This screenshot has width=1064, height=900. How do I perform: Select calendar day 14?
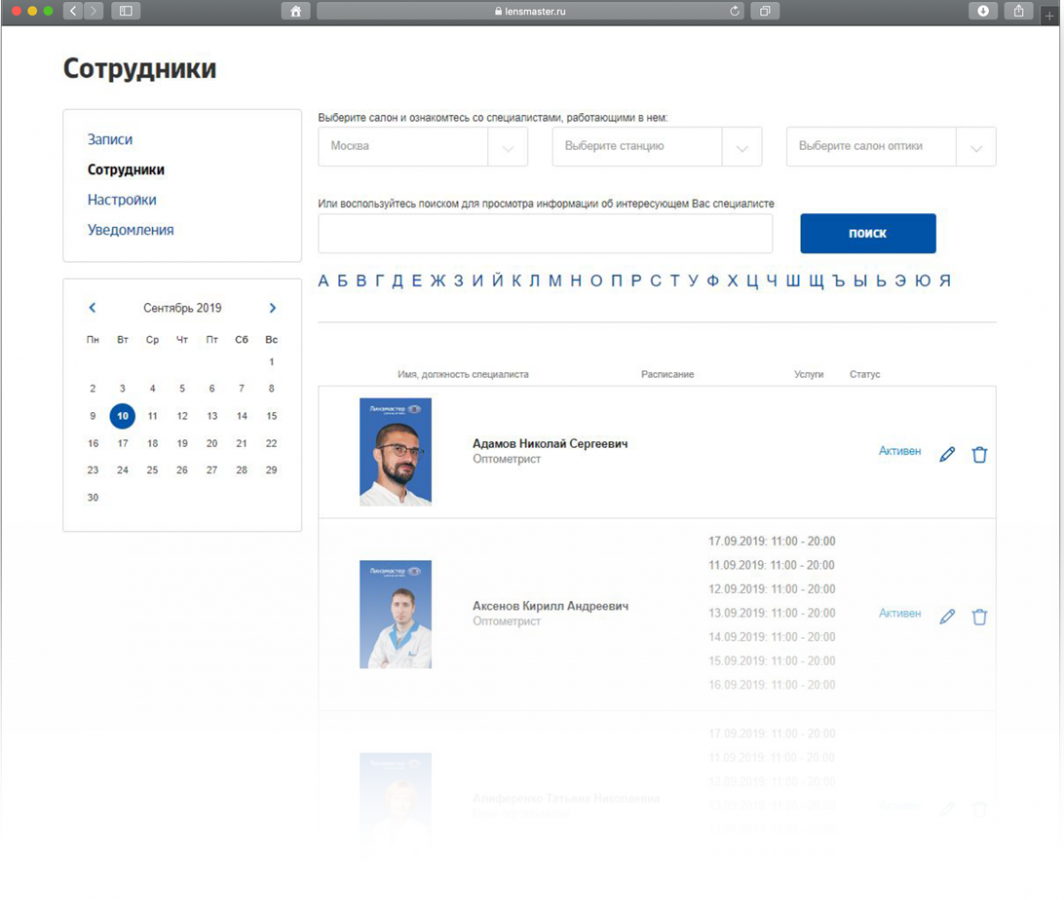tap(242, 416)
